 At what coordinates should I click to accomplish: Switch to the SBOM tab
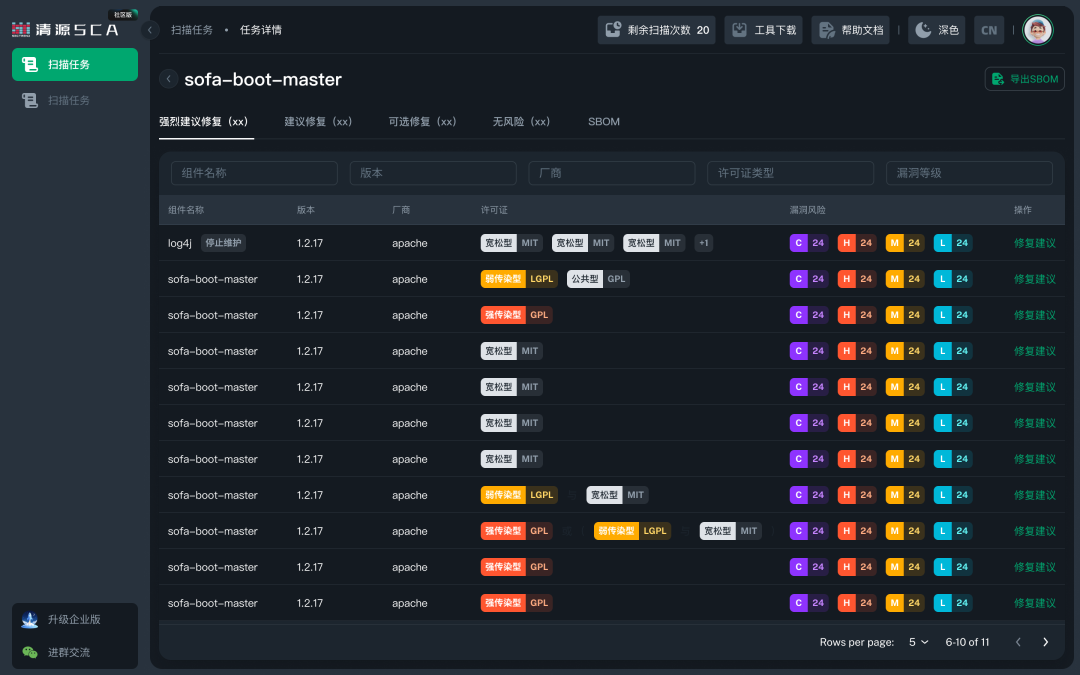point(603,122)
